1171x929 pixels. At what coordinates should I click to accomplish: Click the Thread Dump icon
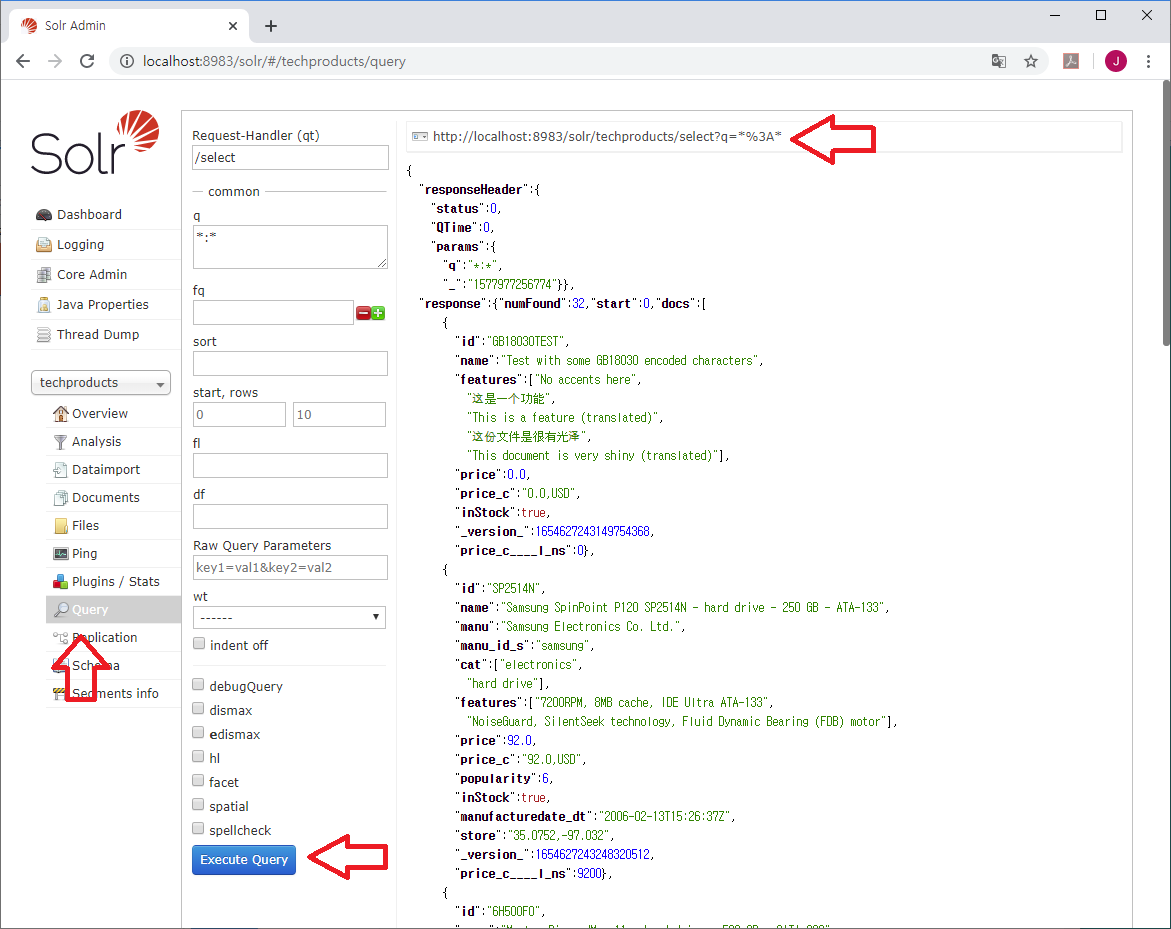coord(44,335)
